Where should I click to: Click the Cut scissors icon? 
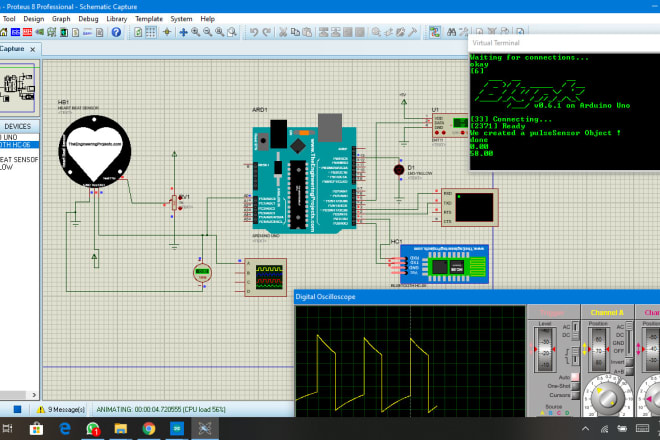pyautogui.click(x=283, y=32)
